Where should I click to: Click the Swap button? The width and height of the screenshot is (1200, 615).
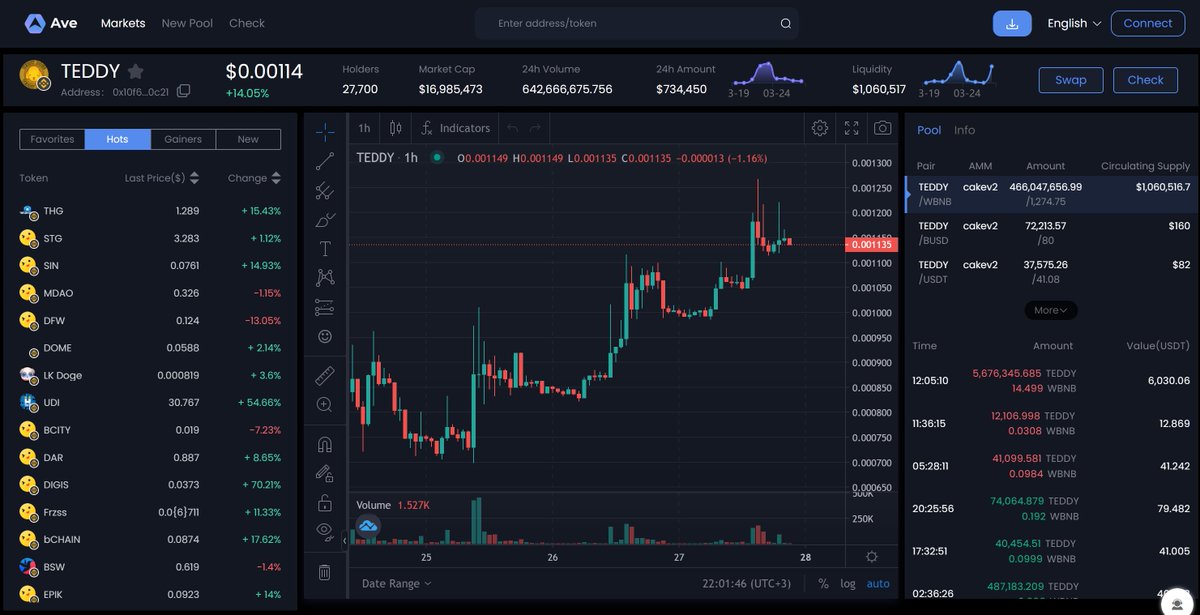click(x=1070, y=80)
